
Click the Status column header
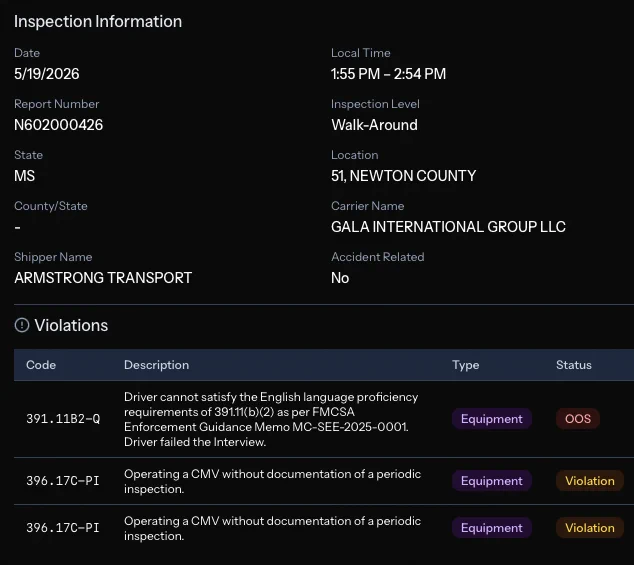[x=573, y=365]
